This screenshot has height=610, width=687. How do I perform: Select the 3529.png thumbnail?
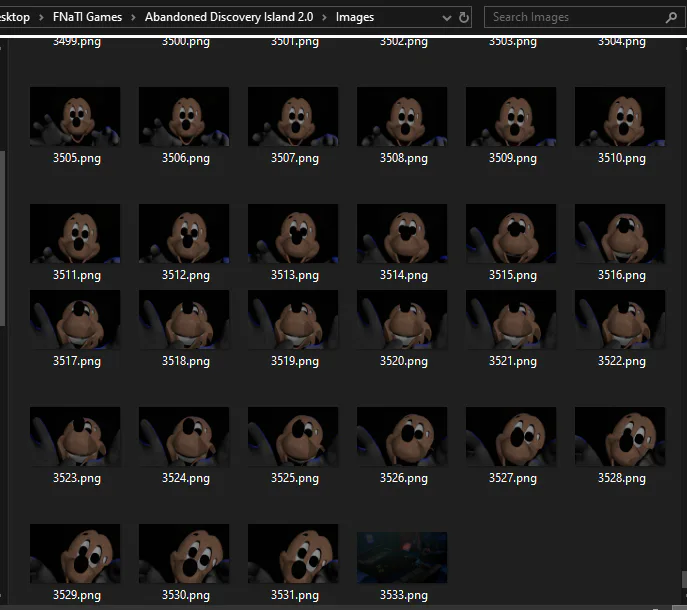tap(75, 553)
